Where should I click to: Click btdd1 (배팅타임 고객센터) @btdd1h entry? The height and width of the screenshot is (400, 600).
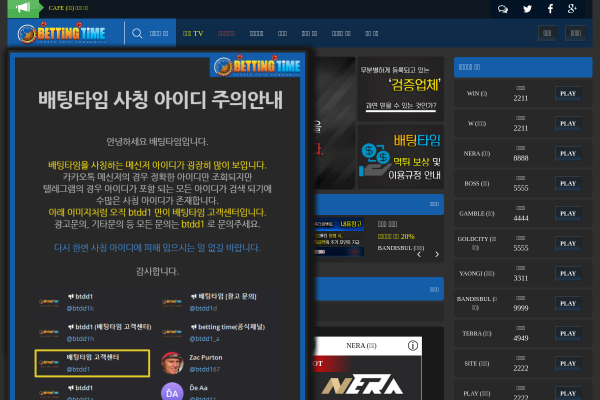click(95, 333)
